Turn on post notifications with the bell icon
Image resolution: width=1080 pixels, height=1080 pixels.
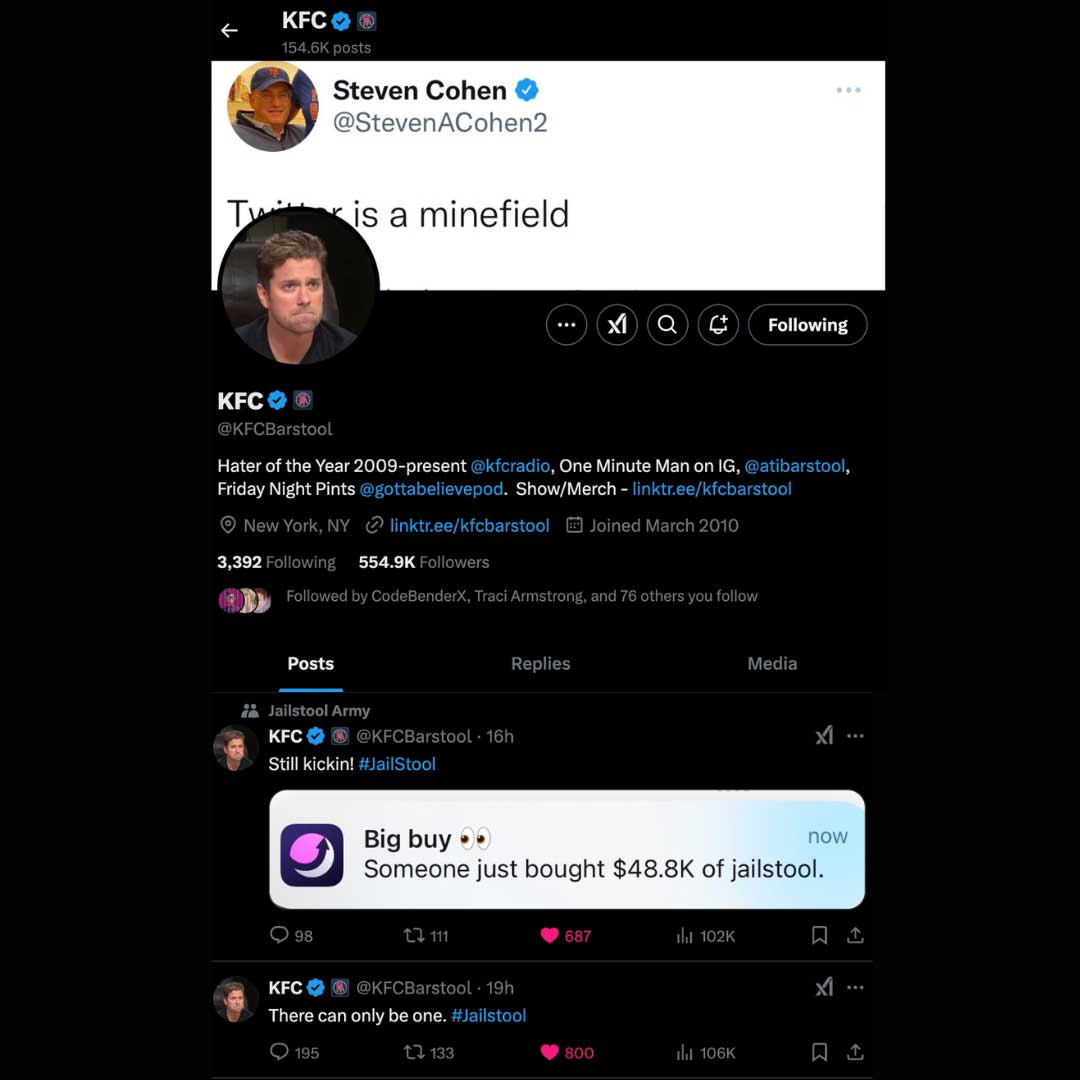click(x=718, y=325)
